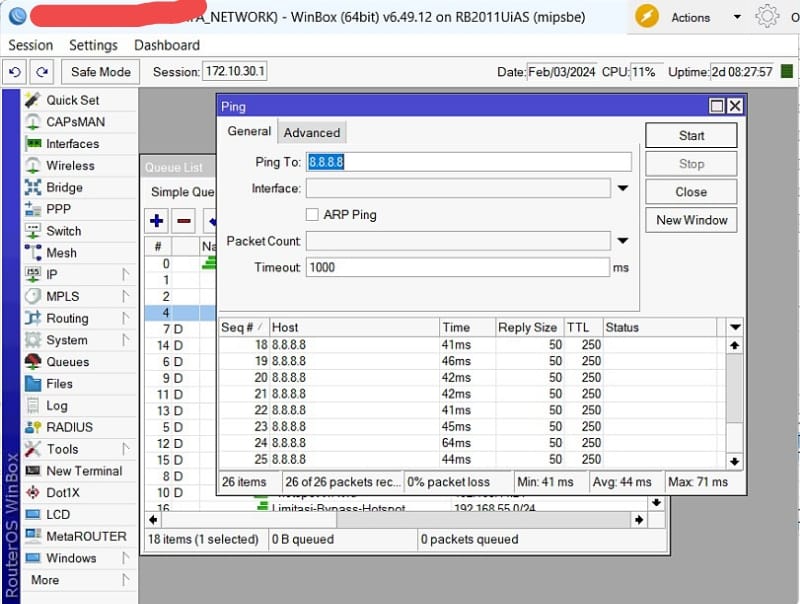The width and height of the screenshot is (800, 604).
Task: Open the Mesh menu icon
Action: 33,253
